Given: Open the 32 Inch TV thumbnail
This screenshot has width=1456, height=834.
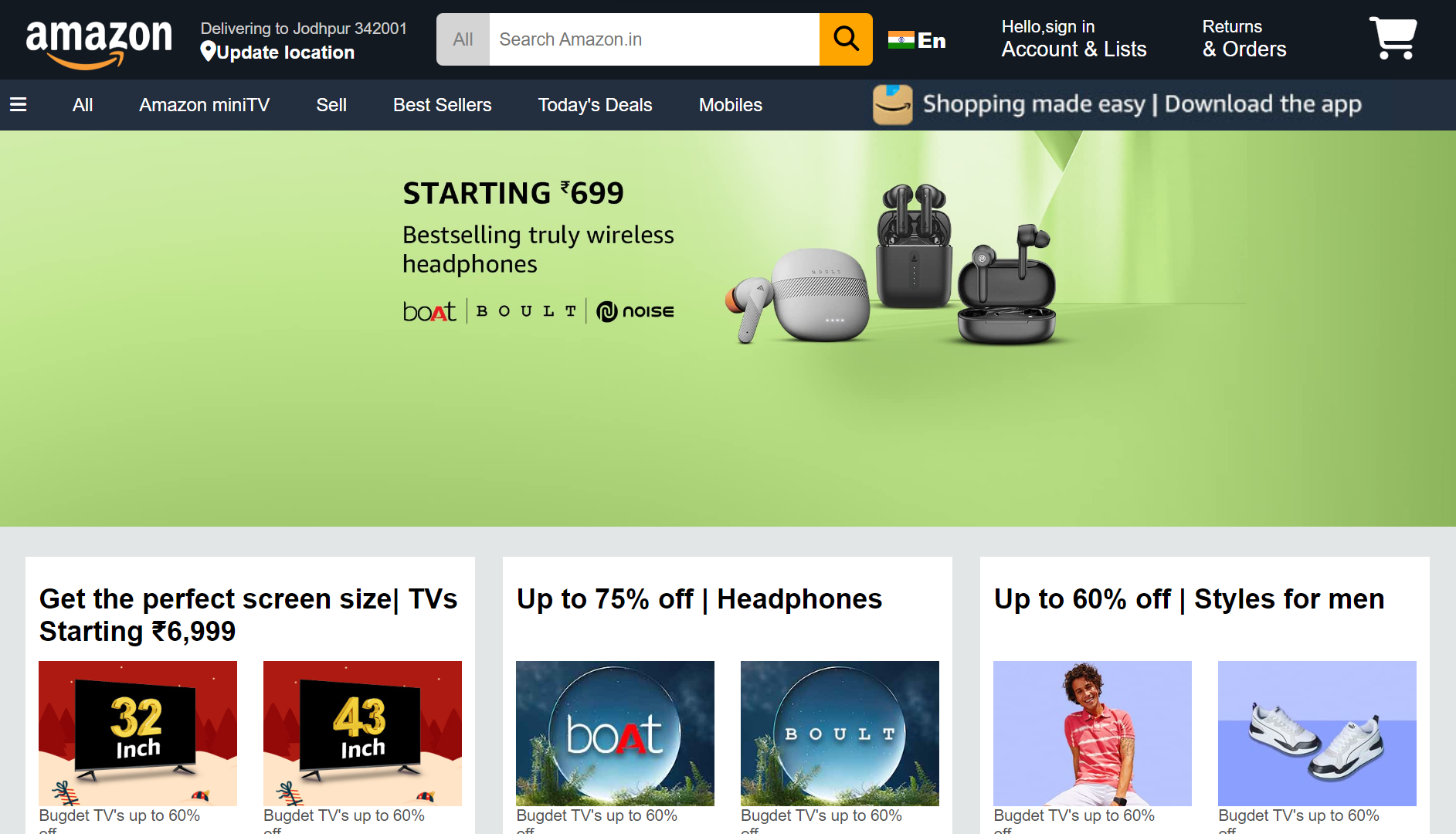Looking at the screenshot, I should coord(137,734).
